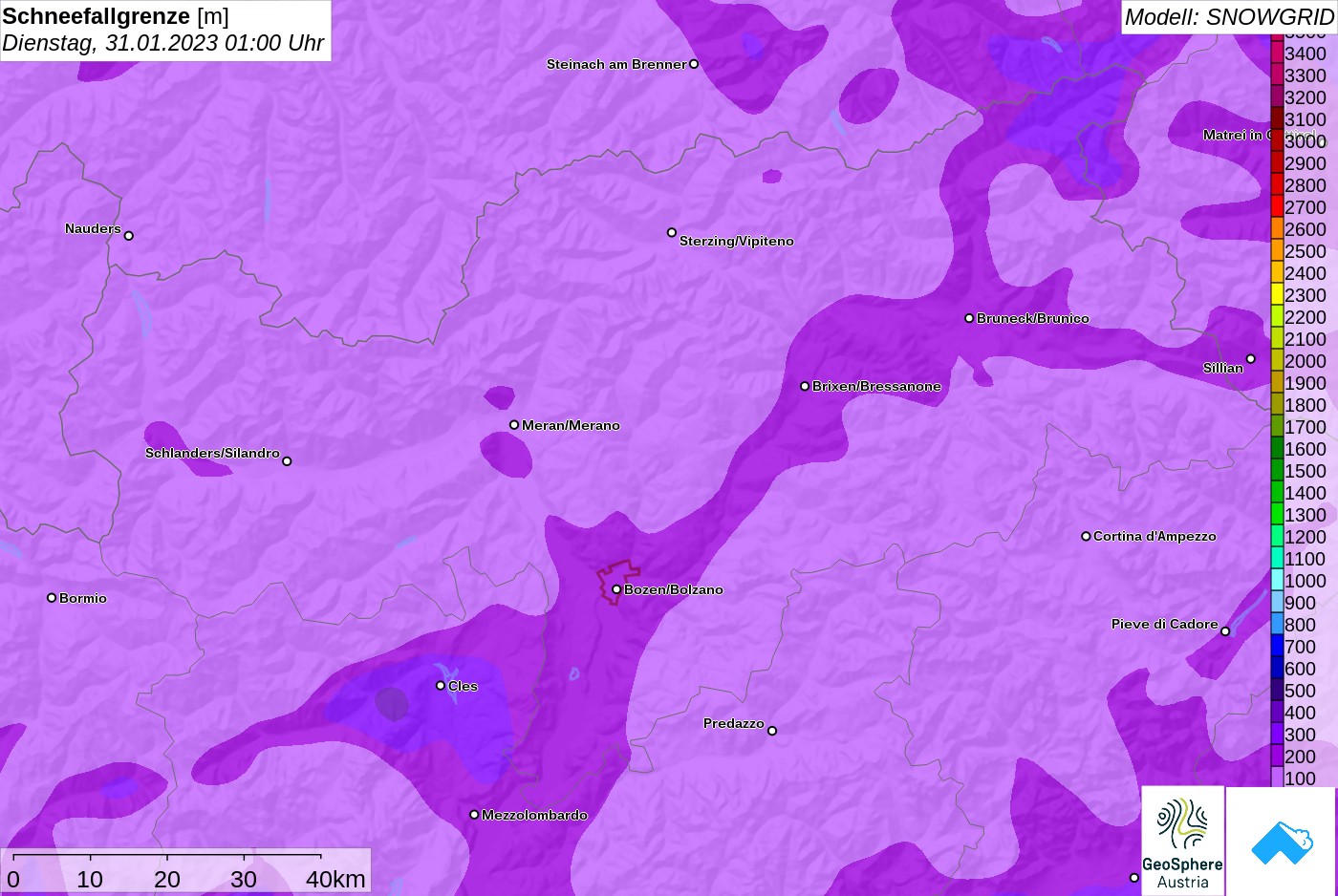Select the Brixen/Bressanone marker dot
Image resolution: width=1338 pixels, height=896 pixels.
805,386
